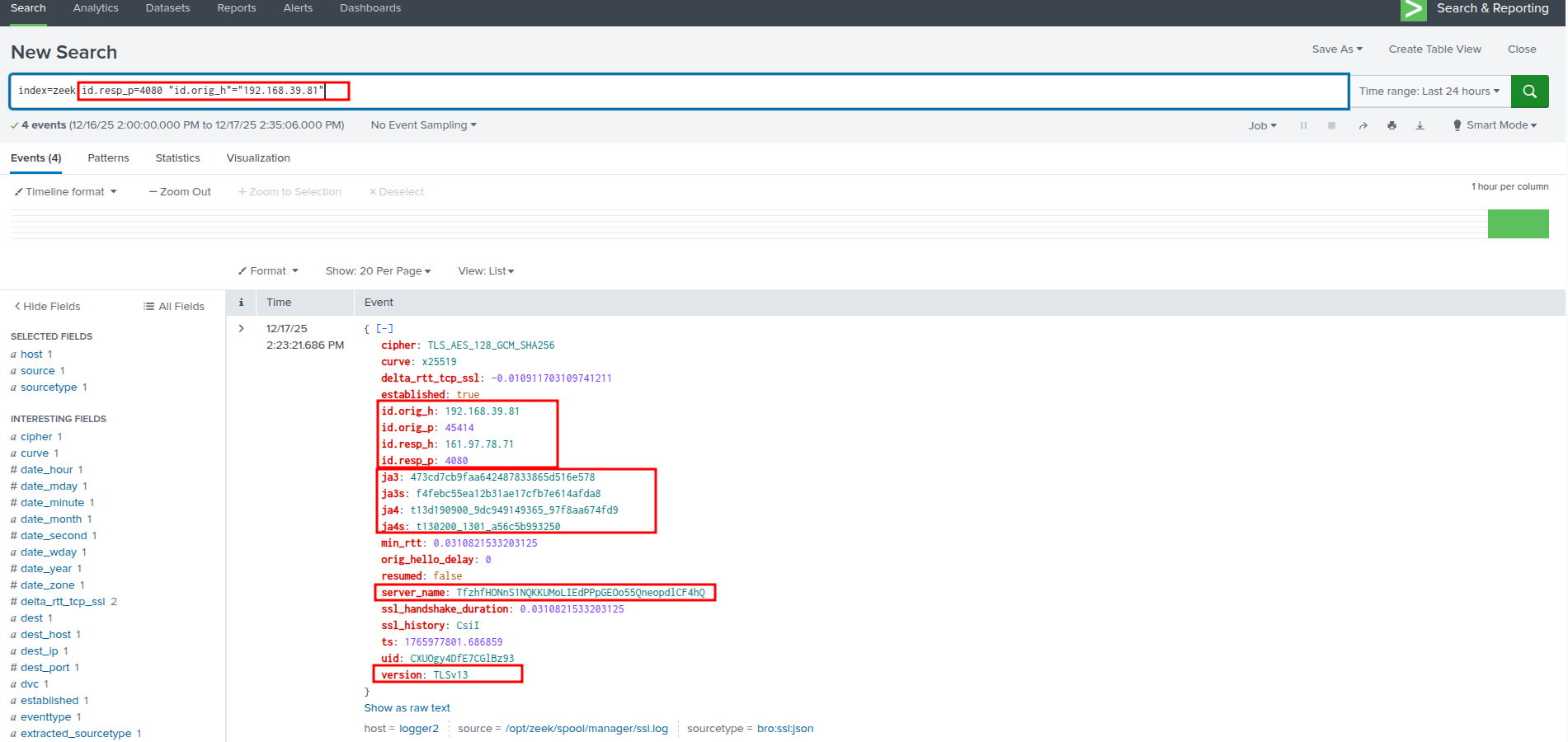Expand the event row details arrow
Image resolution: width=1568 pixels, height=742 pixels.
tap(241, 328)
